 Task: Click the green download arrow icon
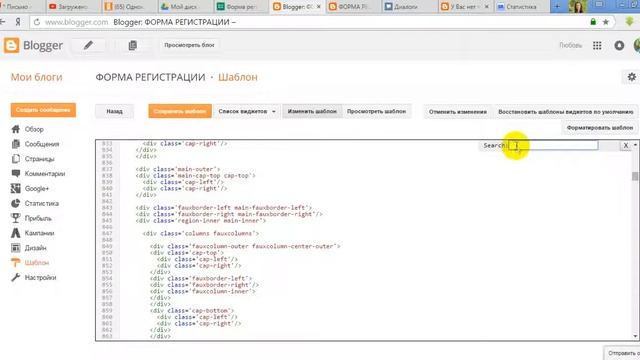(x=630, y=22)
